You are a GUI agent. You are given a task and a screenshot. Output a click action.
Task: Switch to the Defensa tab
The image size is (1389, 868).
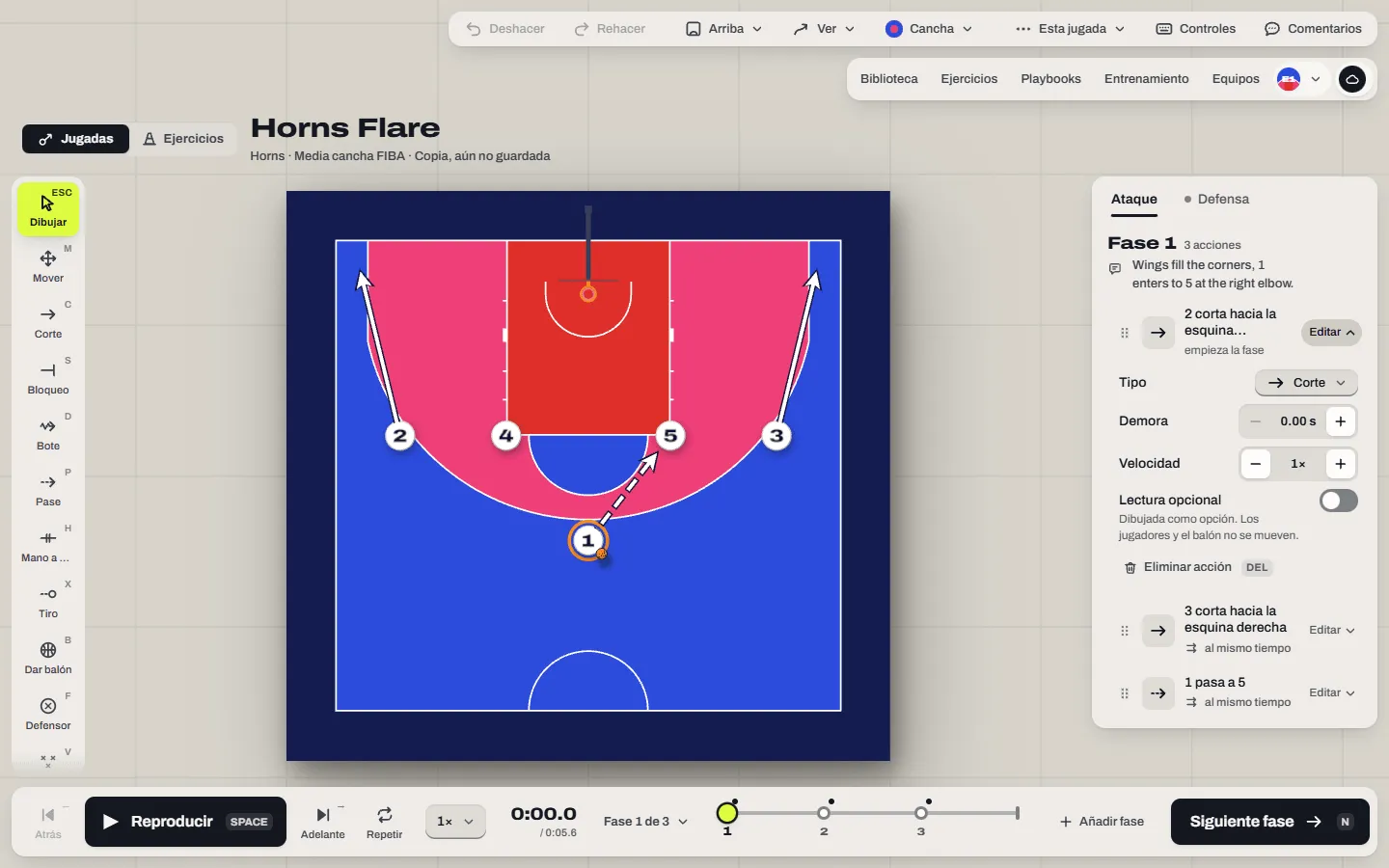pos(1216,199)
